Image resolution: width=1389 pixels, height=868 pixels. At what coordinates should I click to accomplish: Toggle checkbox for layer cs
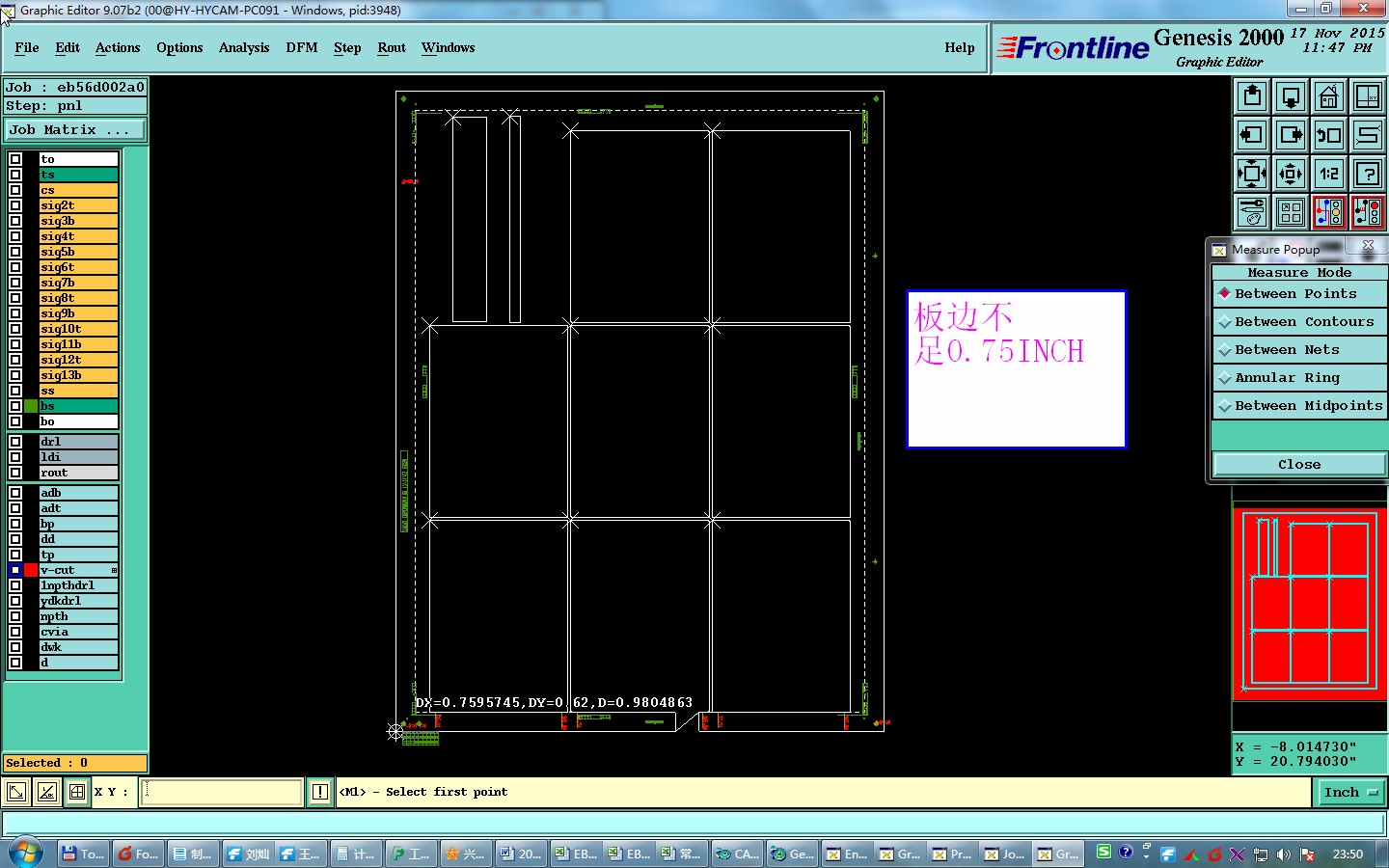click(15, 190)
